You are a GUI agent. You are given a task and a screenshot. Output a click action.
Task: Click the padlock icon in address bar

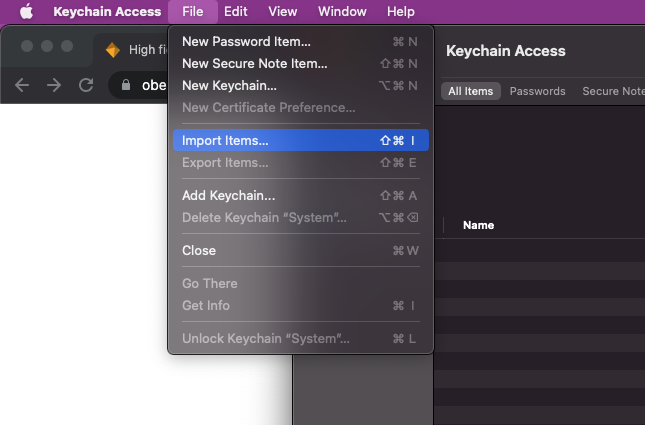pos(126,85)
